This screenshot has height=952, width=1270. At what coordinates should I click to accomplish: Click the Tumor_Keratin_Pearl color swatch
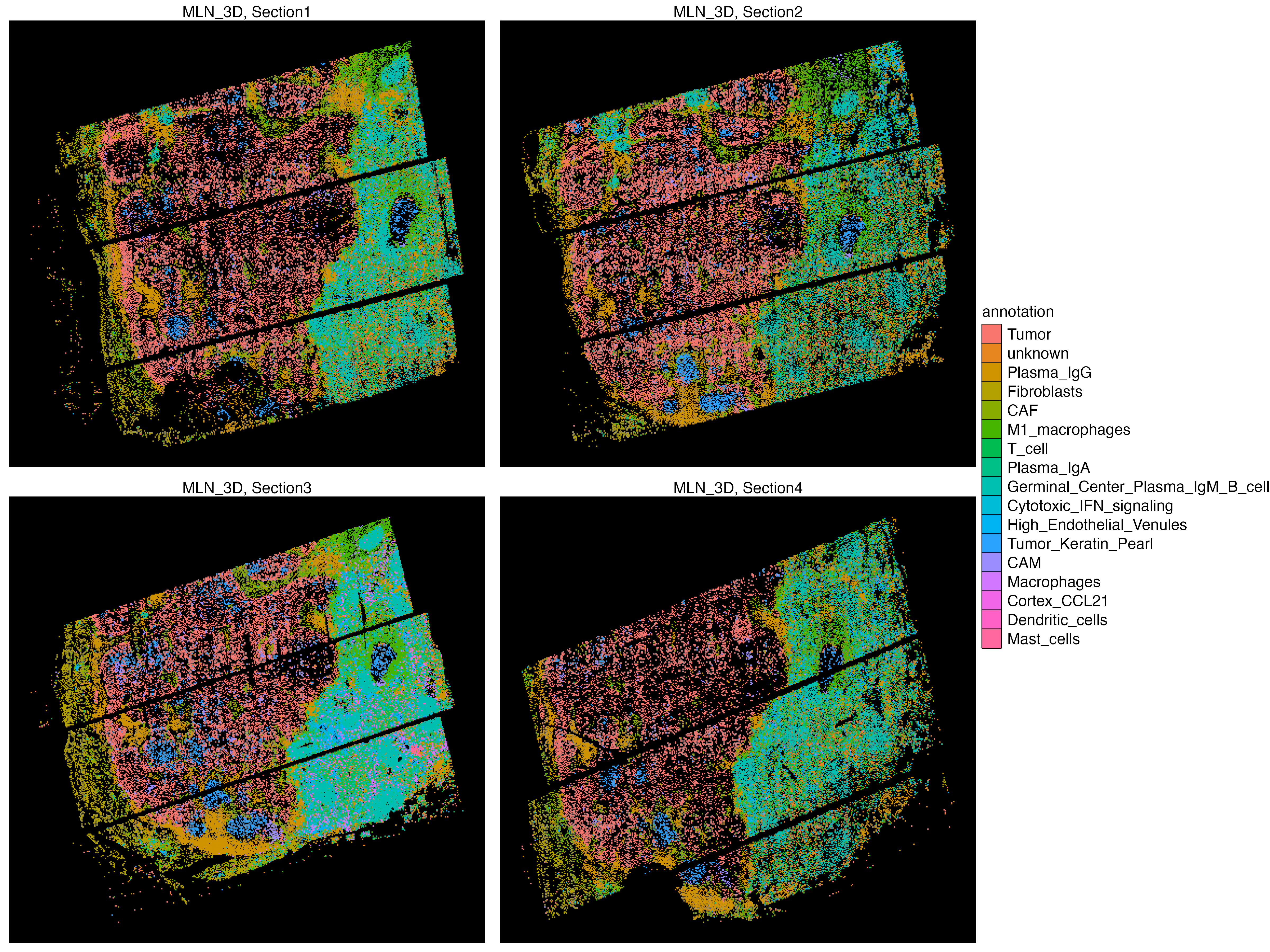pyautogui.click(x=992, y=543)
